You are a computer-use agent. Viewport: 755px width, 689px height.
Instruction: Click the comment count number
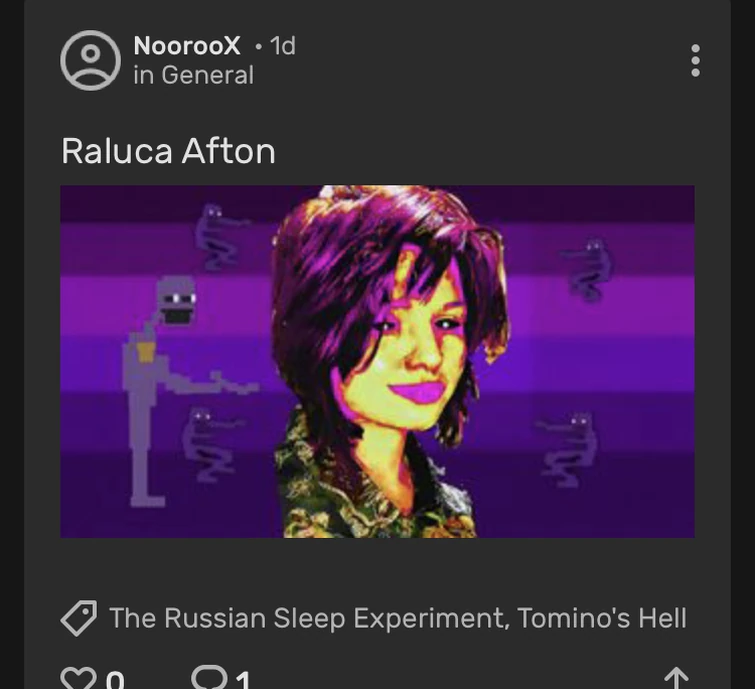[243, 680]
